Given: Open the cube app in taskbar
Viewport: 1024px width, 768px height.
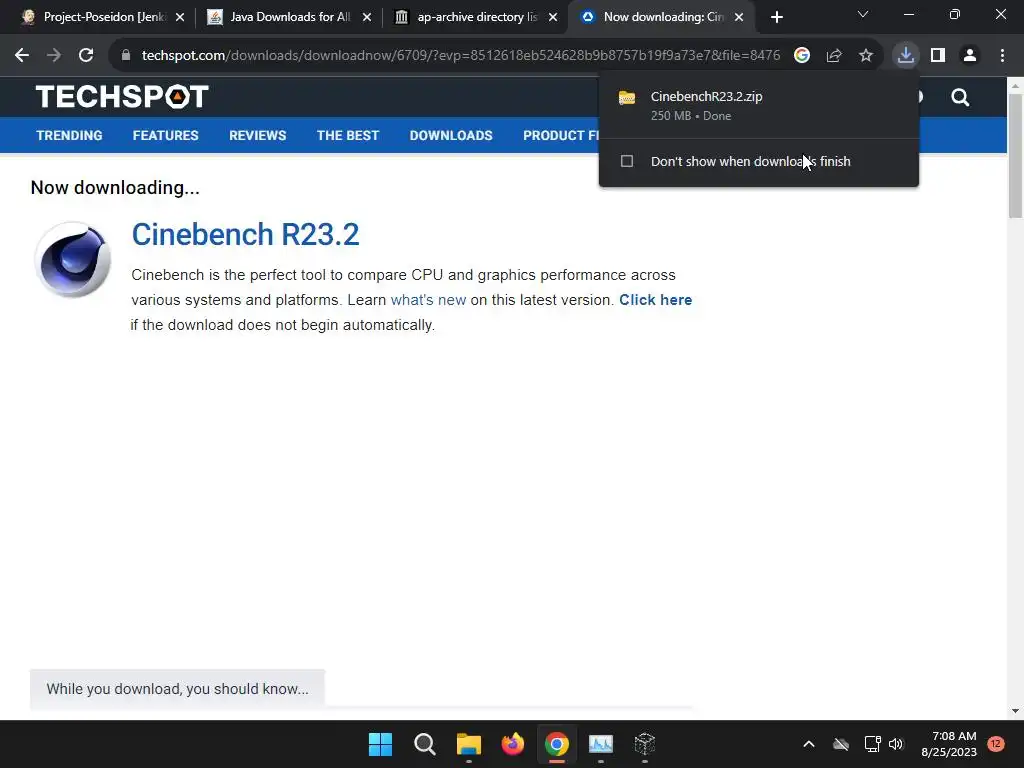Looking at the screenshot, I should pos(645,744).
